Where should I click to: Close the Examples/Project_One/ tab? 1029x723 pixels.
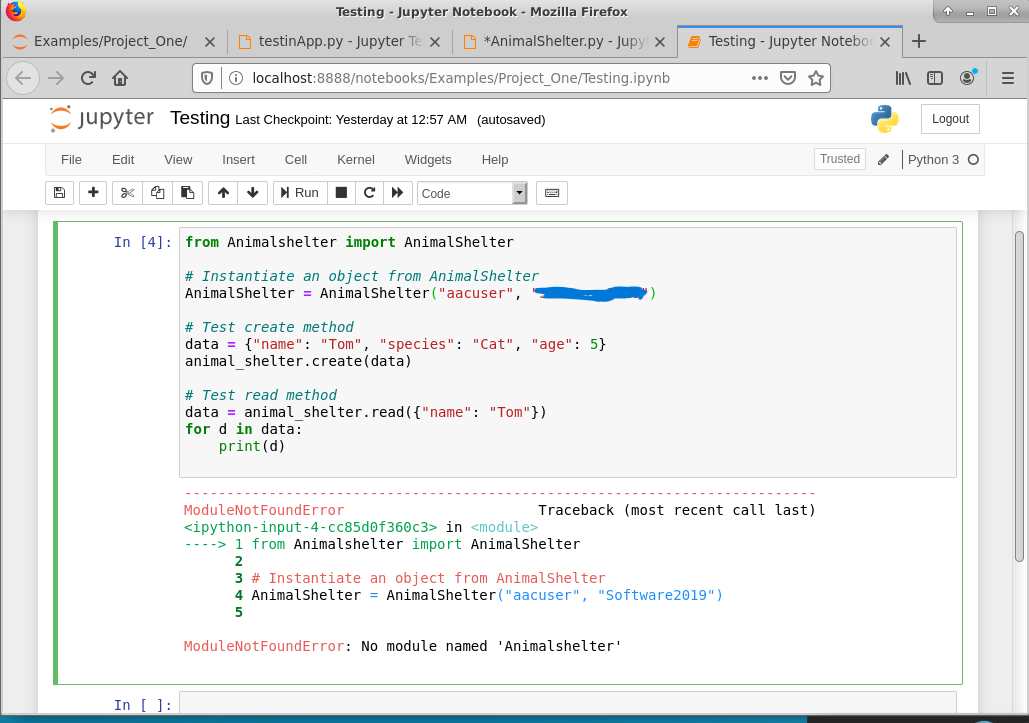[210, 41]
